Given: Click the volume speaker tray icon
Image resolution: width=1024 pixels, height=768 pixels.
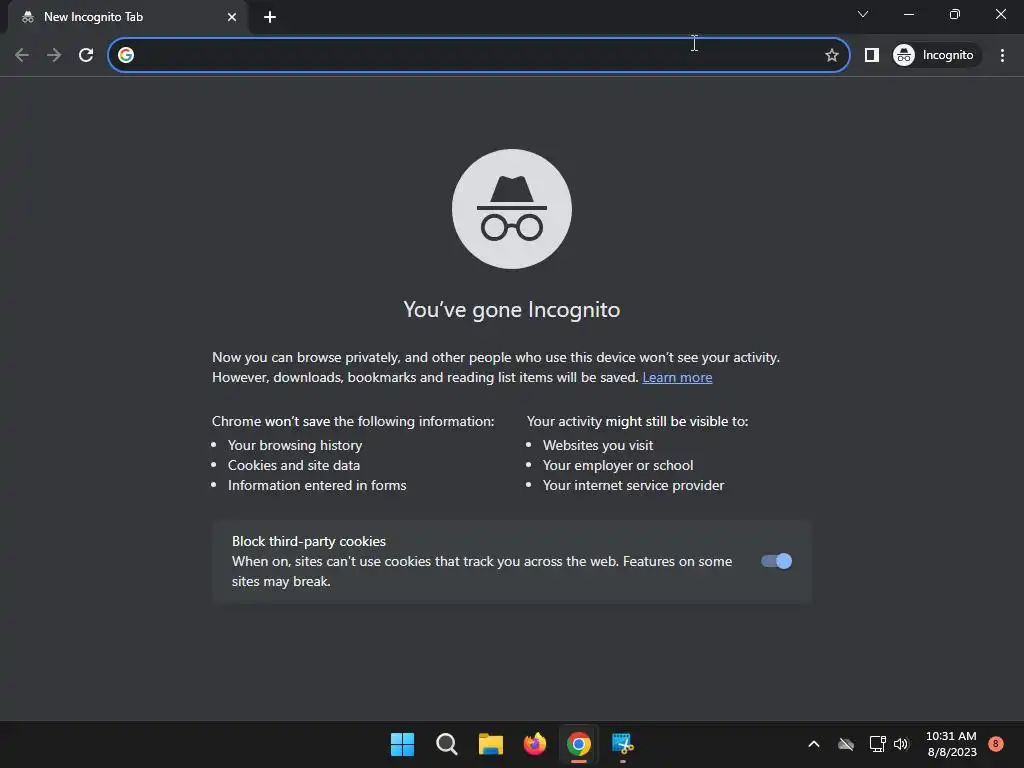Looking at the screenshot, I should tap(901, 744).
